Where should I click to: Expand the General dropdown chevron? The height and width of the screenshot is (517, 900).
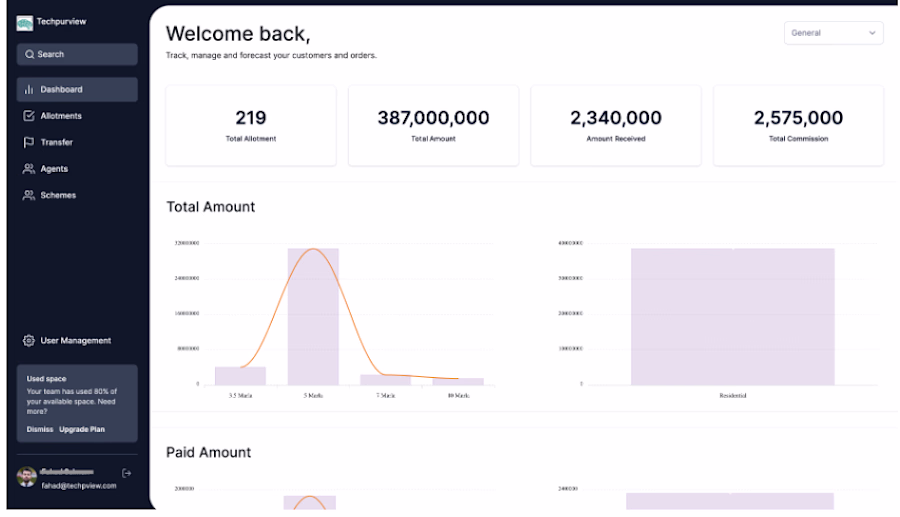(872, 33)
